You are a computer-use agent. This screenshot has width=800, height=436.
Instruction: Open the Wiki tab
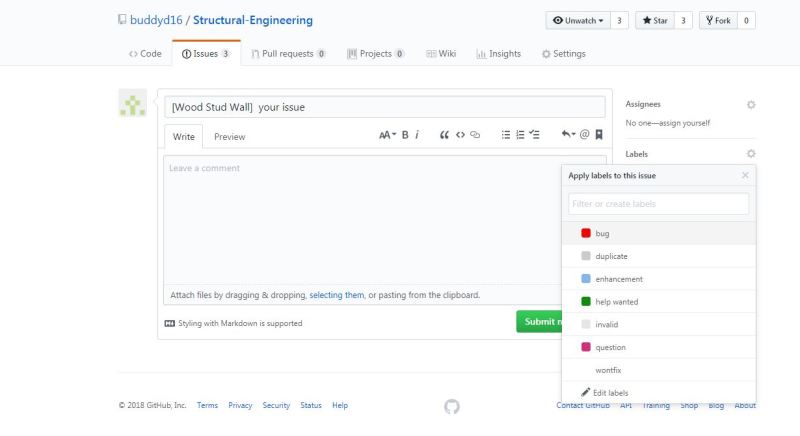[441, 54]
